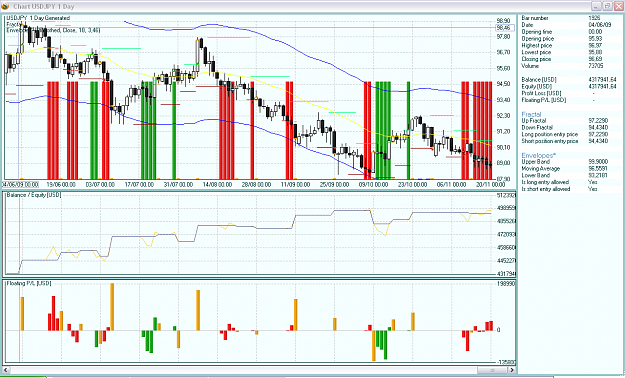This screenshot has width=625, height=378.
Task: Select the Long position entry price label
Action: click(x=550, y=134)
